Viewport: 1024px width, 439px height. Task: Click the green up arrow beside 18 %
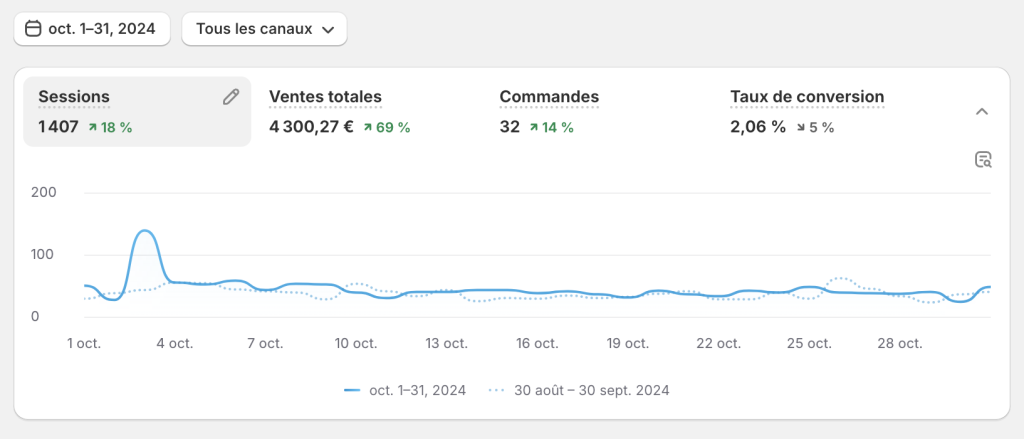pos(93,127)
